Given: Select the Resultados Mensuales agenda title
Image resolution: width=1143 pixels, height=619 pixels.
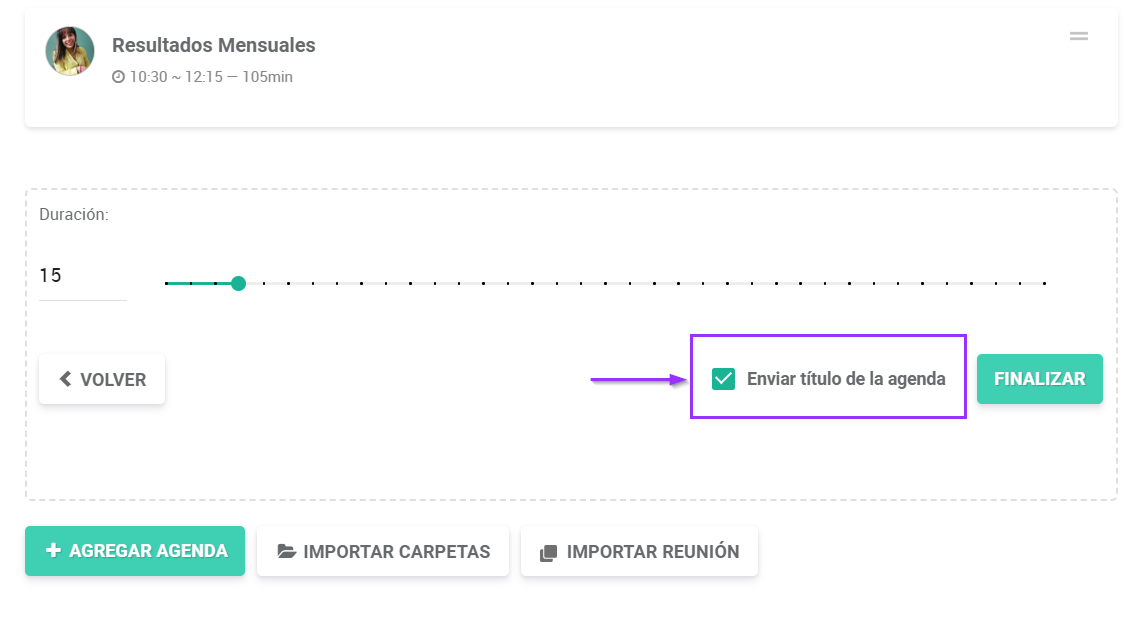Looking at the screenshot, I should click(213, 45).
